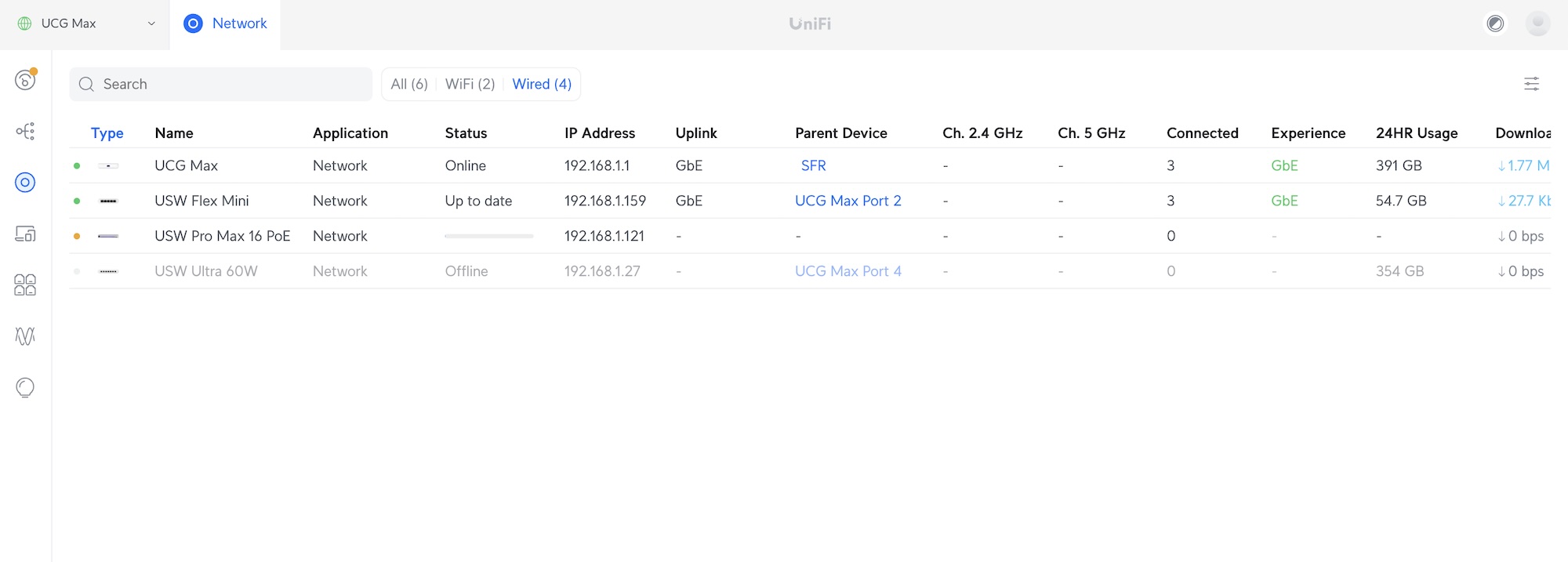The image size is (1568, 562).
Task: Sort by the Name column header
Action: coord(174,133)
